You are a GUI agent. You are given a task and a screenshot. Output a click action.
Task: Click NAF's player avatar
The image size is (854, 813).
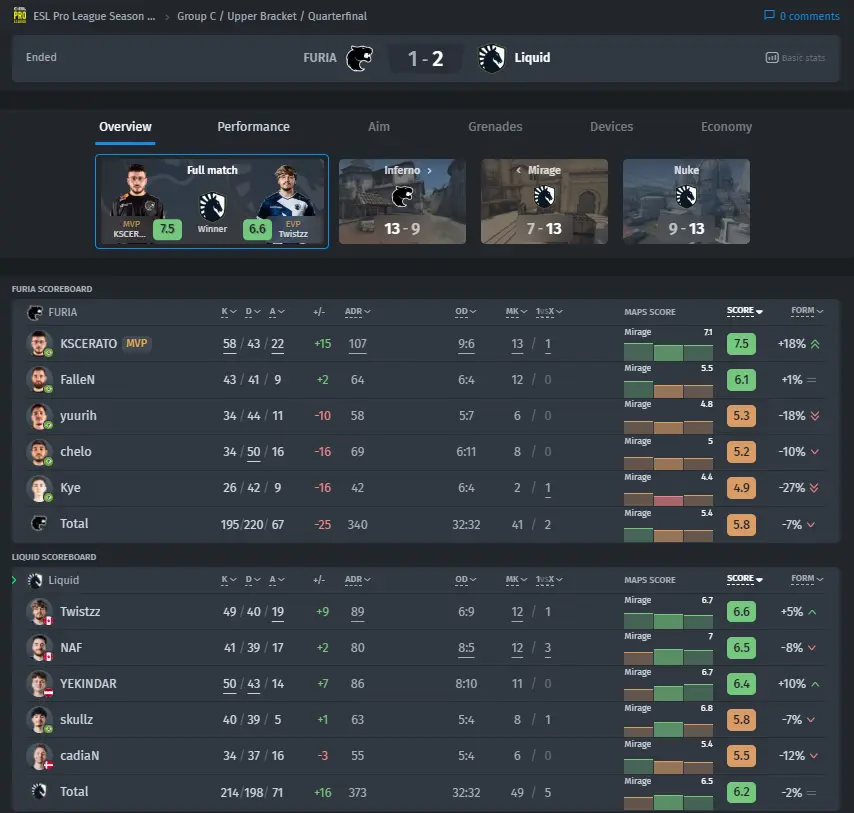tap(39, 647)
